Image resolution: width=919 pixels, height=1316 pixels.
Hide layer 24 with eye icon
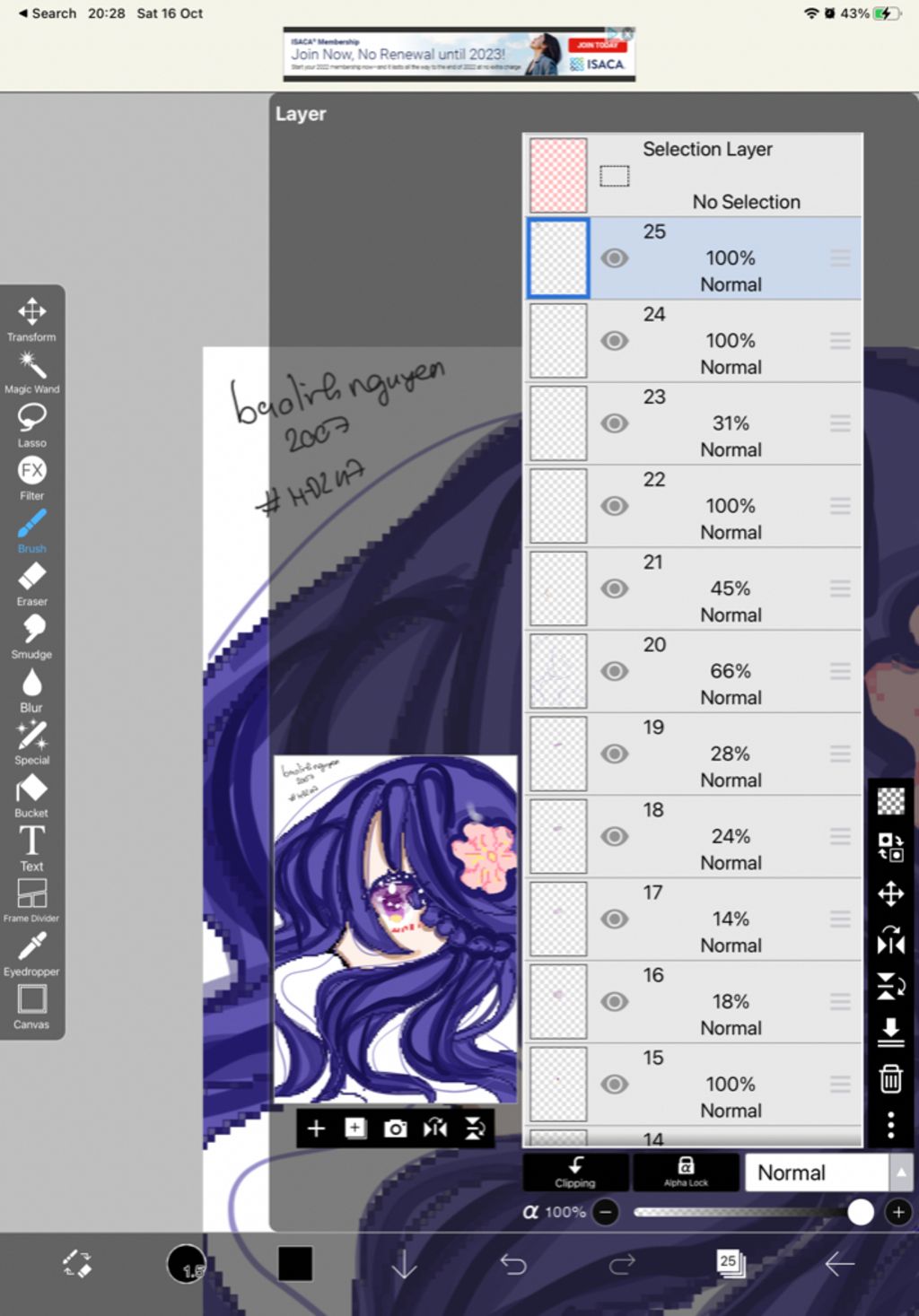pos(614,341)
